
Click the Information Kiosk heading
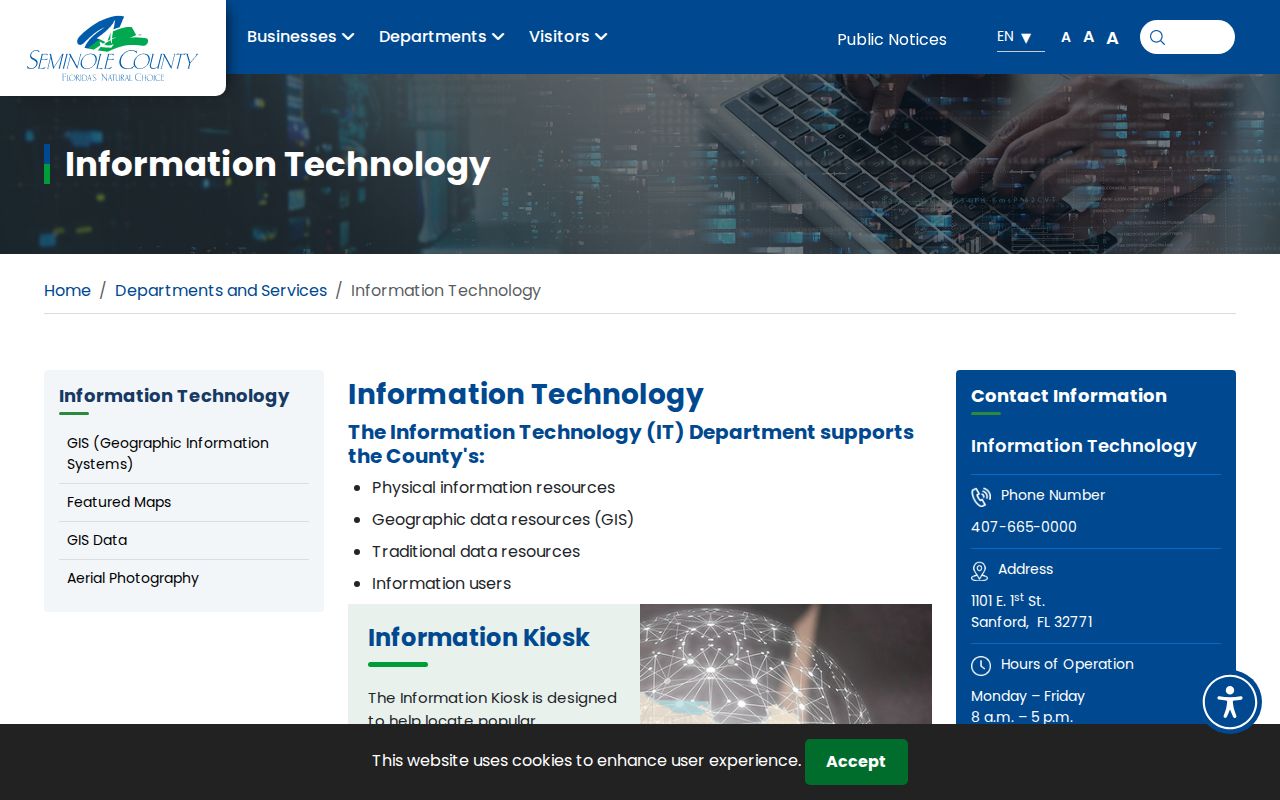[479, 637]
